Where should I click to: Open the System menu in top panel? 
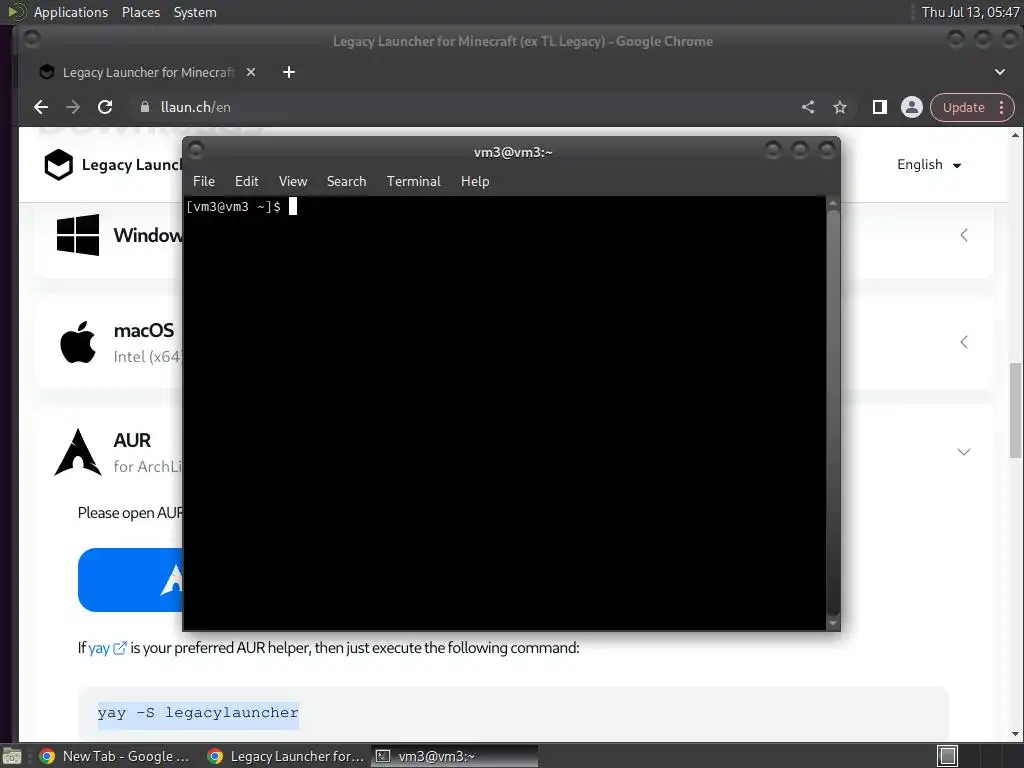pos(195,12)
